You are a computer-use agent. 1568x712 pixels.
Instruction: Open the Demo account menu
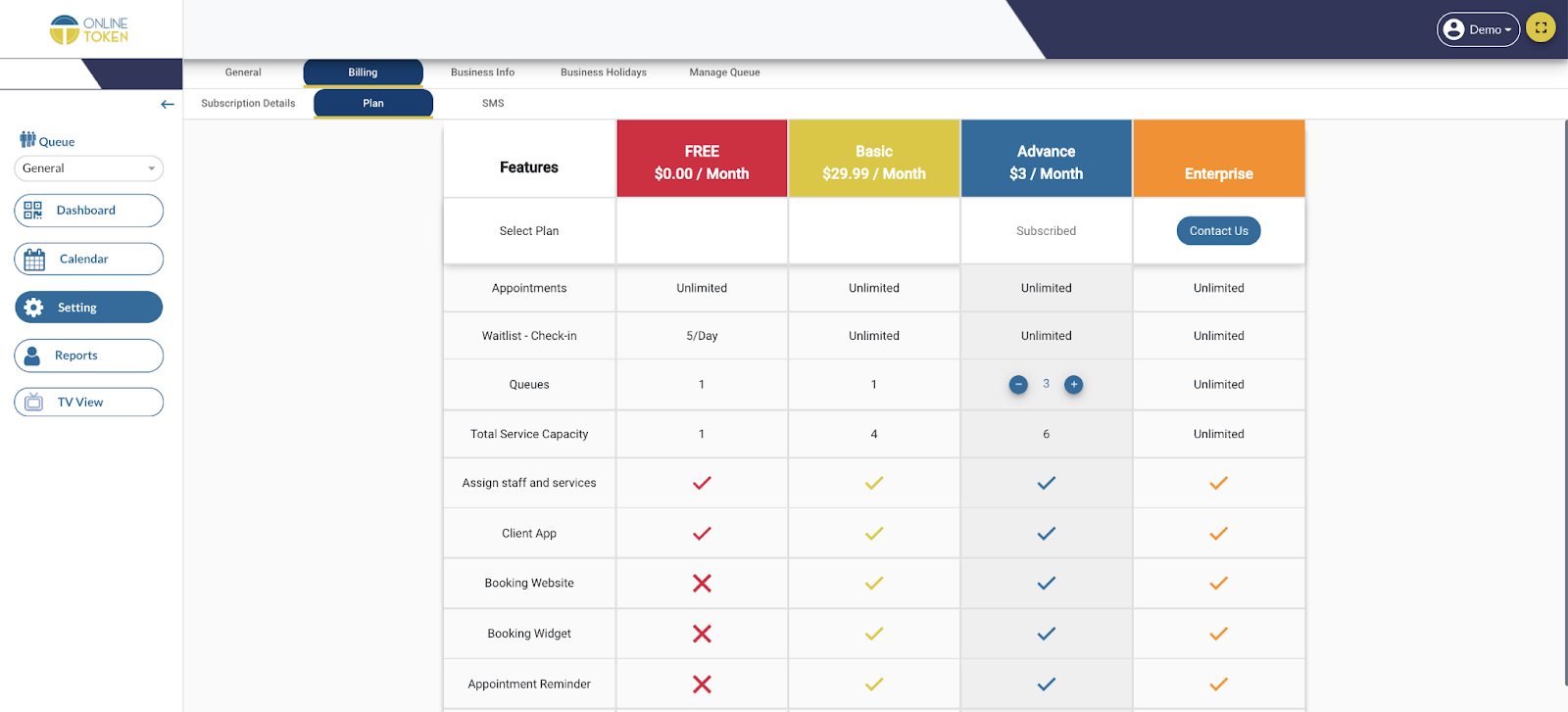pos(1478,29)
